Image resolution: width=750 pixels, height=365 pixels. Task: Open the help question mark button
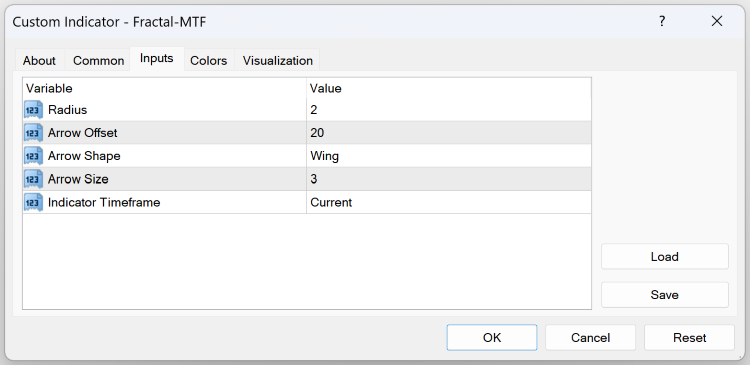point(662,22)
